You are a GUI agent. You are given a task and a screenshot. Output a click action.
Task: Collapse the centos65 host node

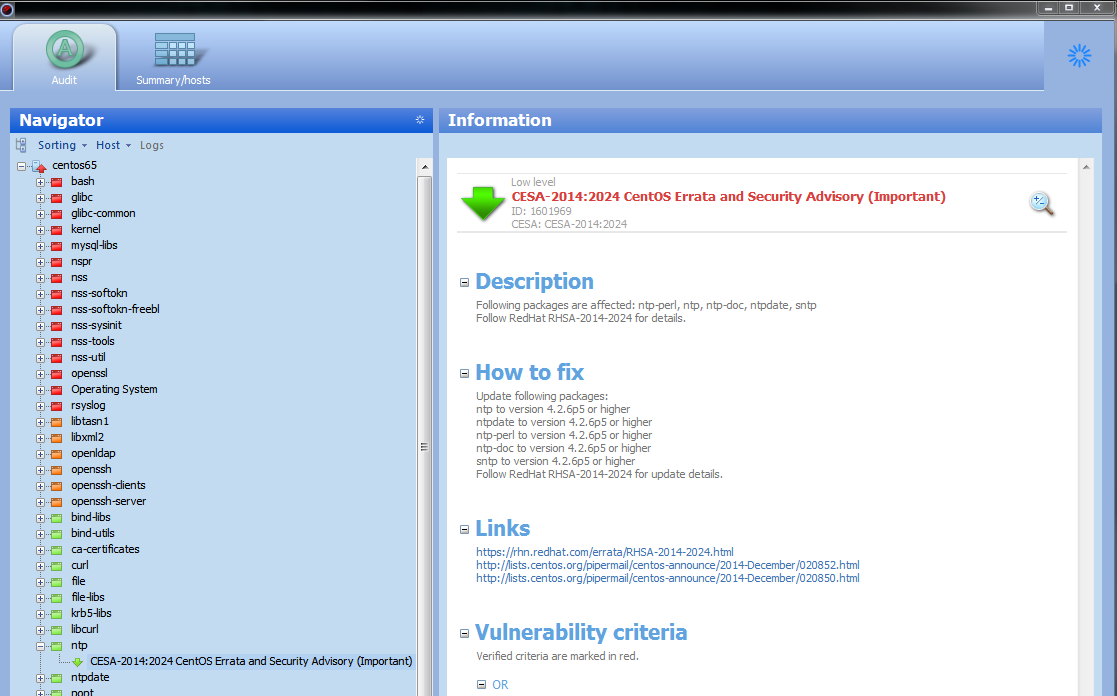[21, 166]
